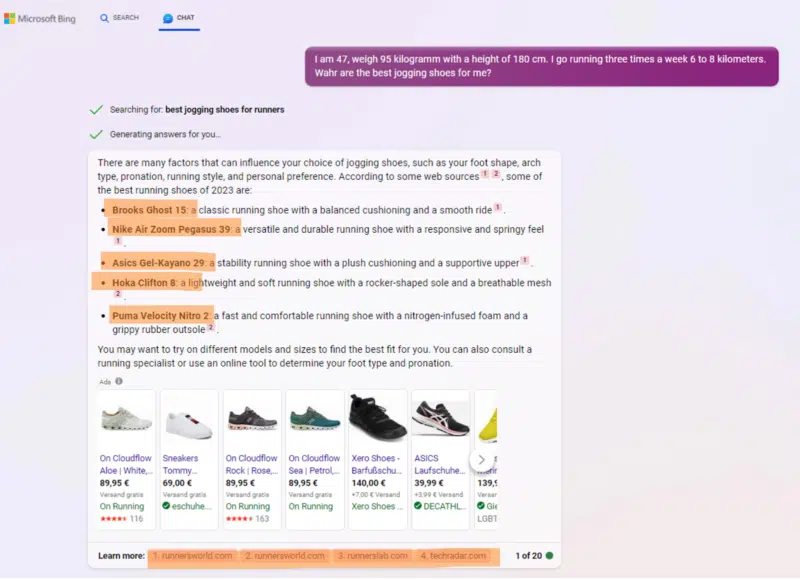Viewport: 800px width, 580px height.
Task: Click citation 2 after Hoka Clifton 8 line
Action: [x=118, y=294]
